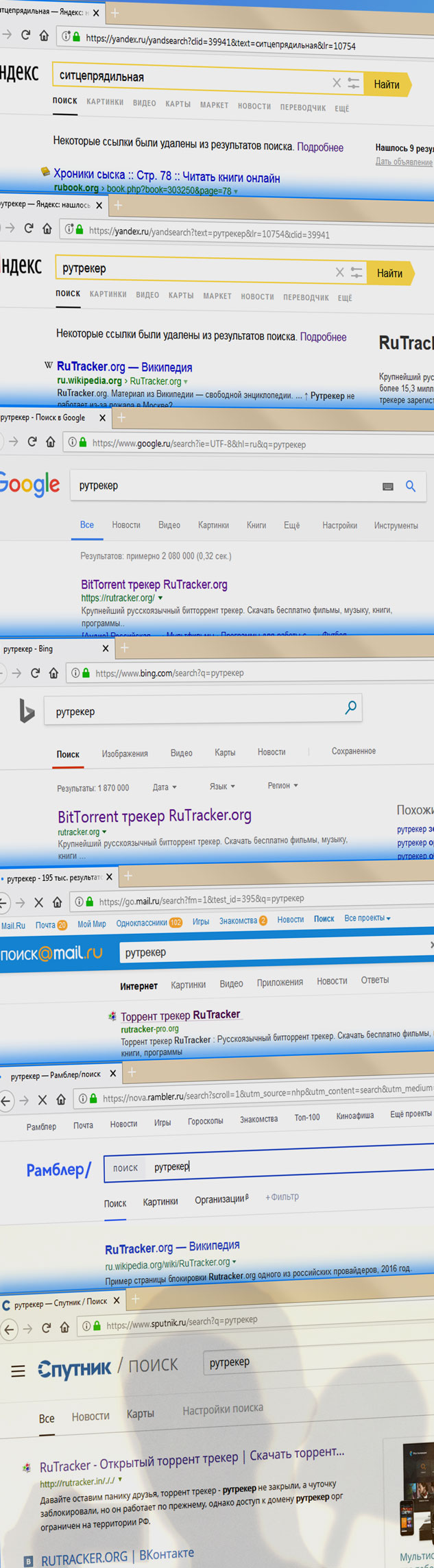Viewport: 434px width, 1568px height.
Task: Open Организации tab on Rambler search
Action: [222, 1199]
